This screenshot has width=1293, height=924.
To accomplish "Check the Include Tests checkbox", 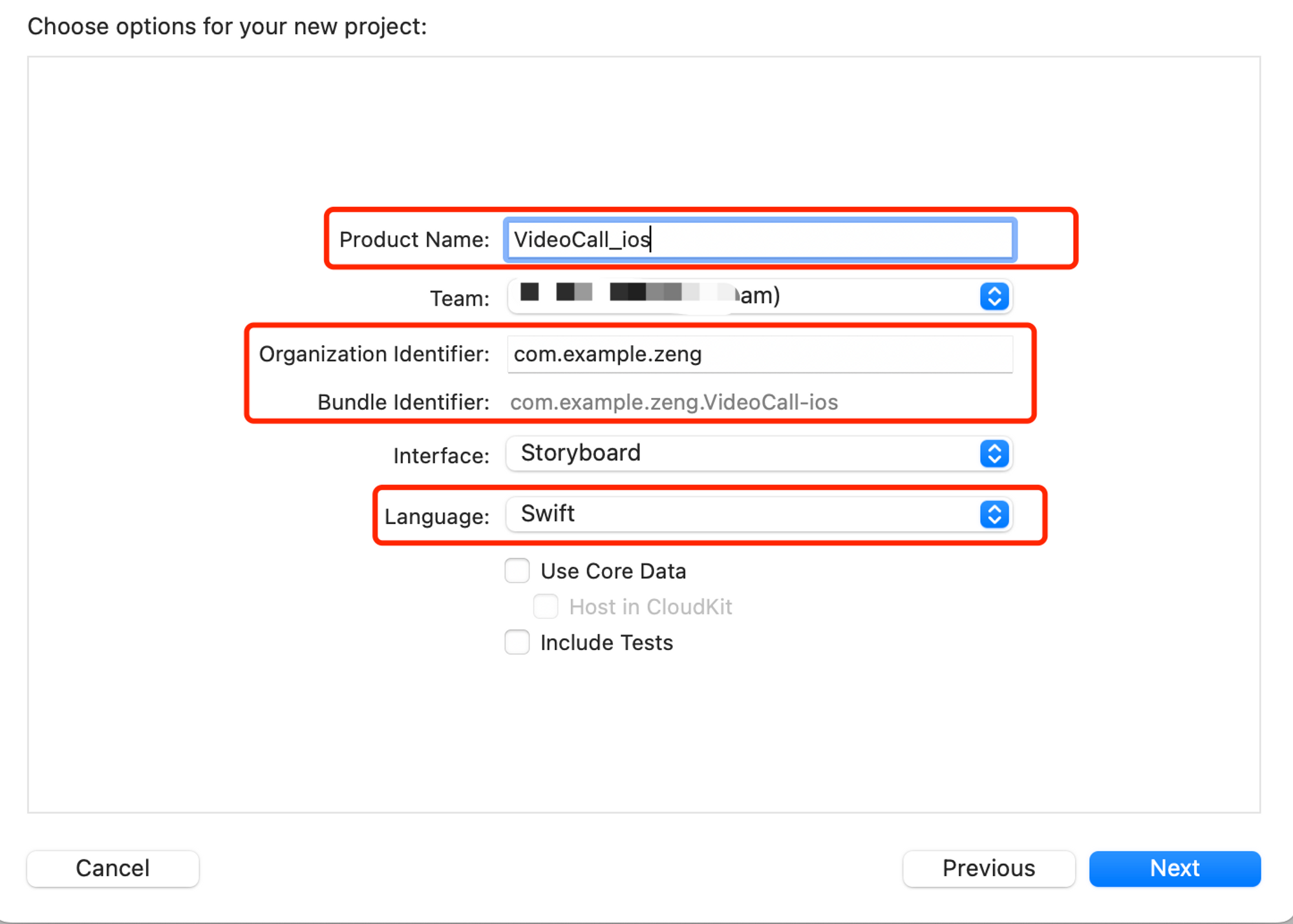I will click(x=517, y=642).
